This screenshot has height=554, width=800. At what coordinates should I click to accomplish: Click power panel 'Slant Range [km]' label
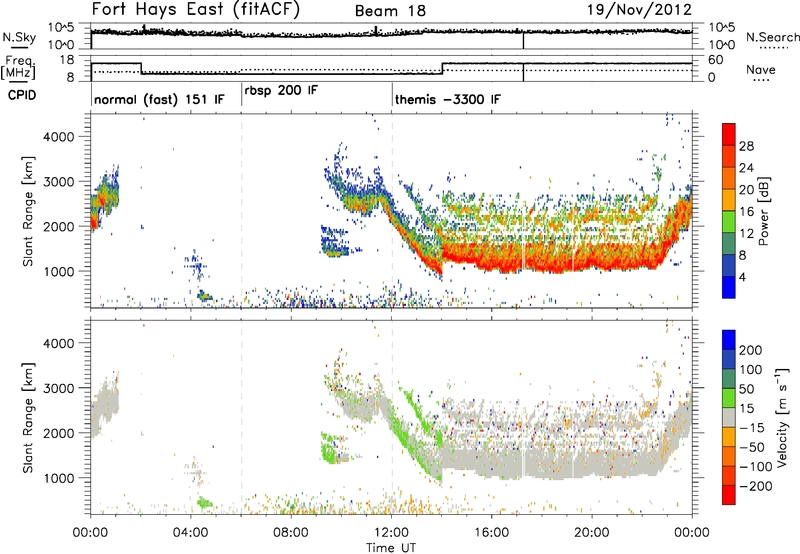[28, 211]
